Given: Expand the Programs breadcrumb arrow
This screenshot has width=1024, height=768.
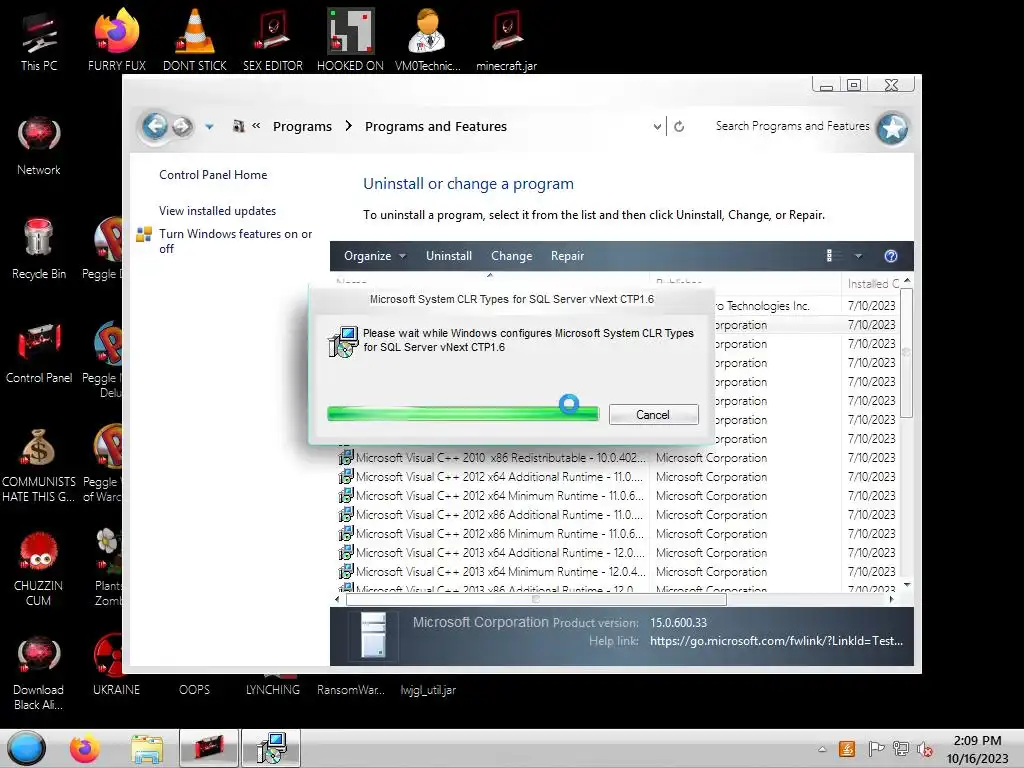Looking at the screenshot, I should [x=349, y=126].
